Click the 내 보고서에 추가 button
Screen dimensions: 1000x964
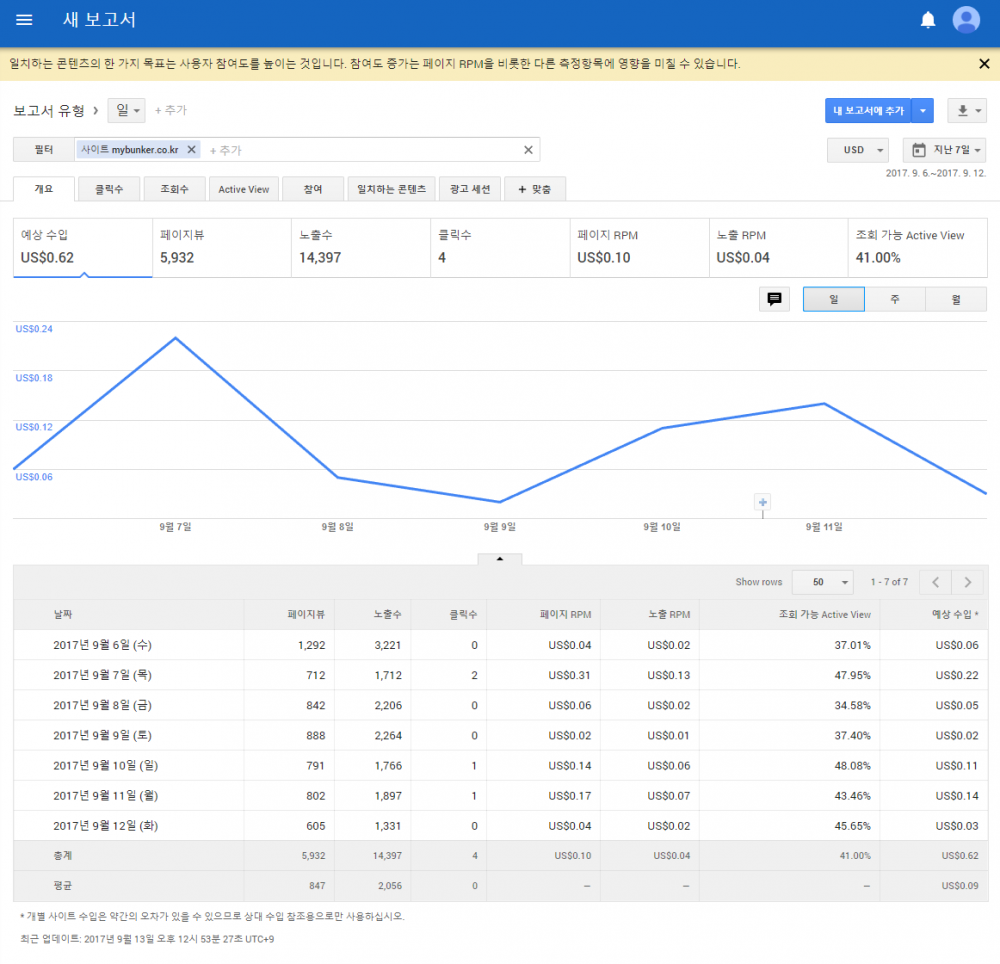coord(869,110)
